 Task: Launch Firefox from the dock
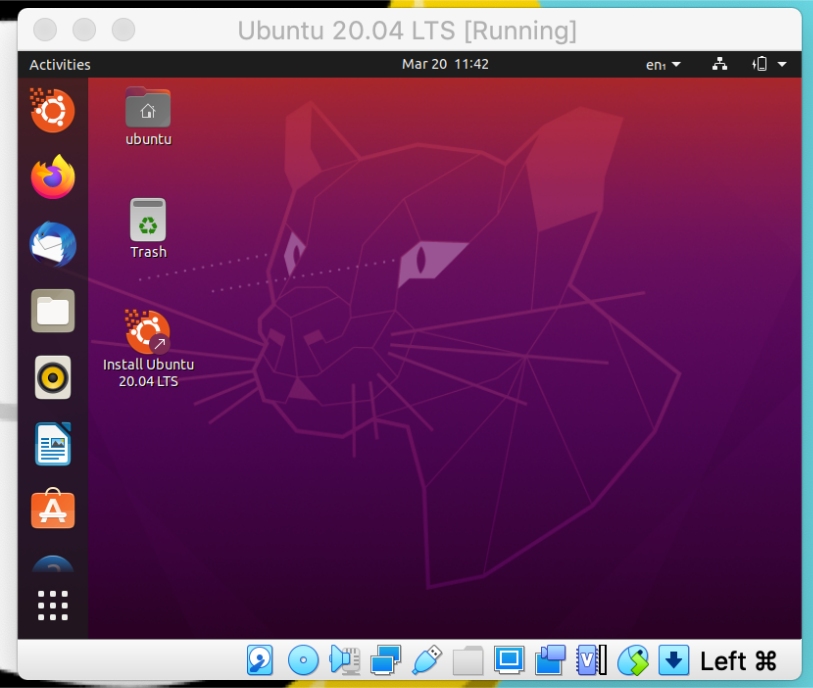[52, 177]
